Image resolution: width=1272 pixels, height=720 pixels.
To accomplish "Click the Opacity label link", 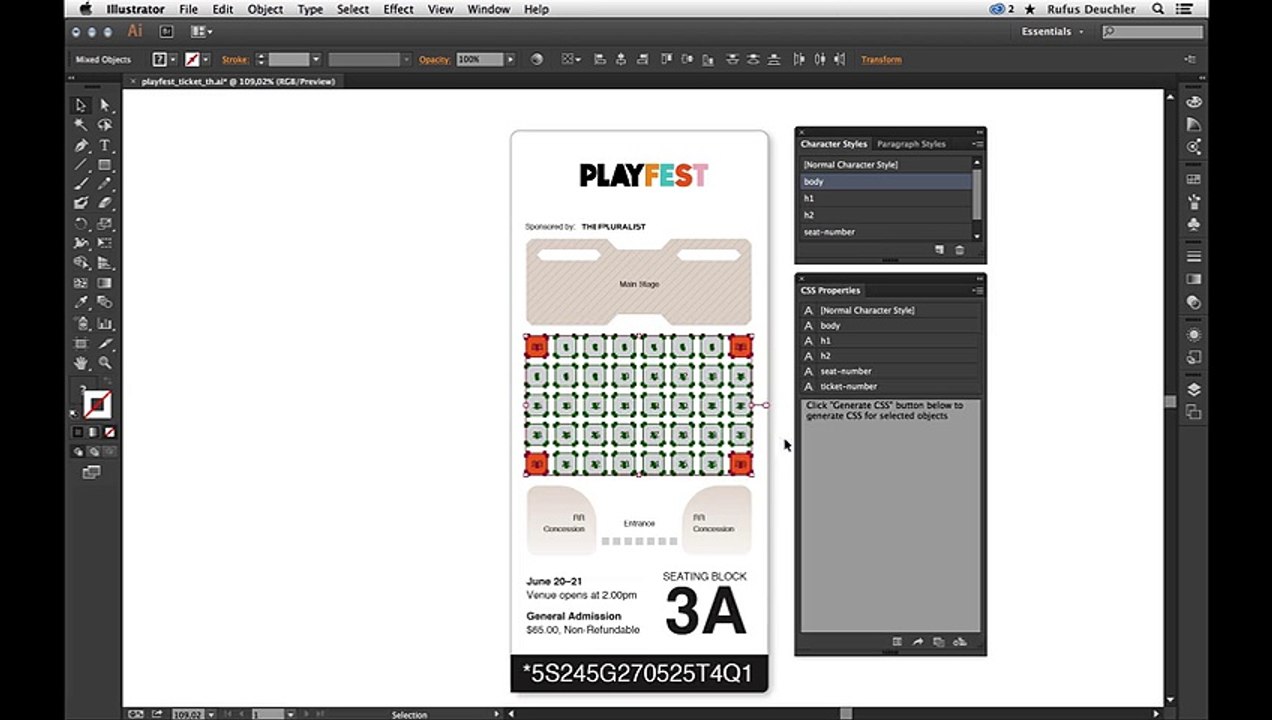I will [435, 60].
